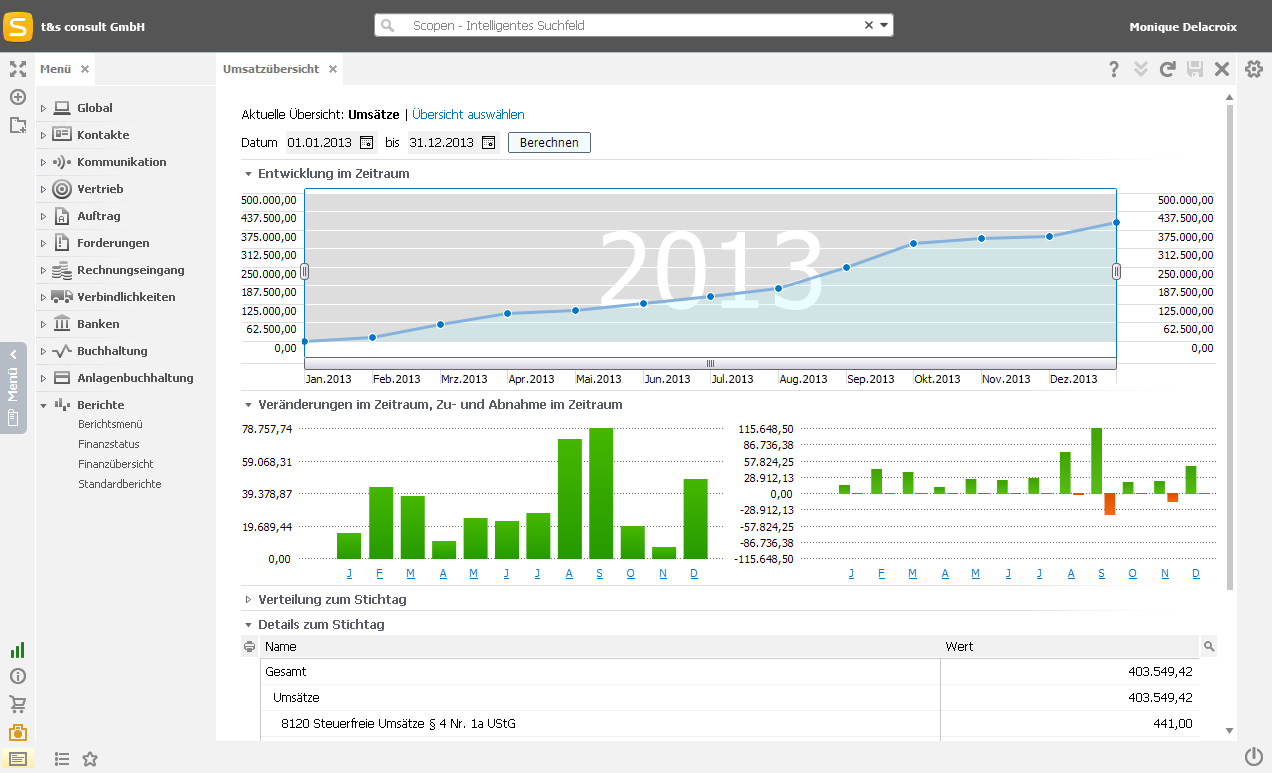
Task: Click the power icon at bottom right
Action: 1254,756
